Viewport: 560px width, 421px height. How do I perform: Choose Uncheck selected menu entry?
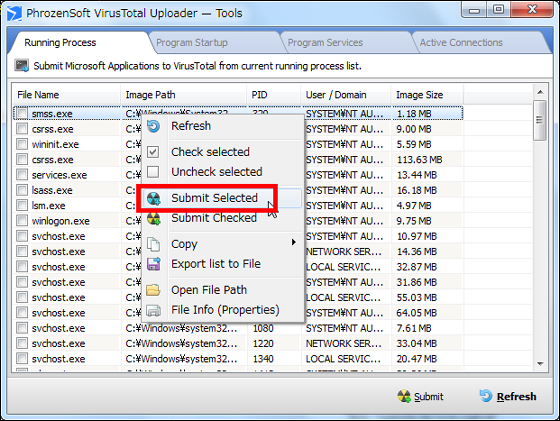tap(223, 172)
